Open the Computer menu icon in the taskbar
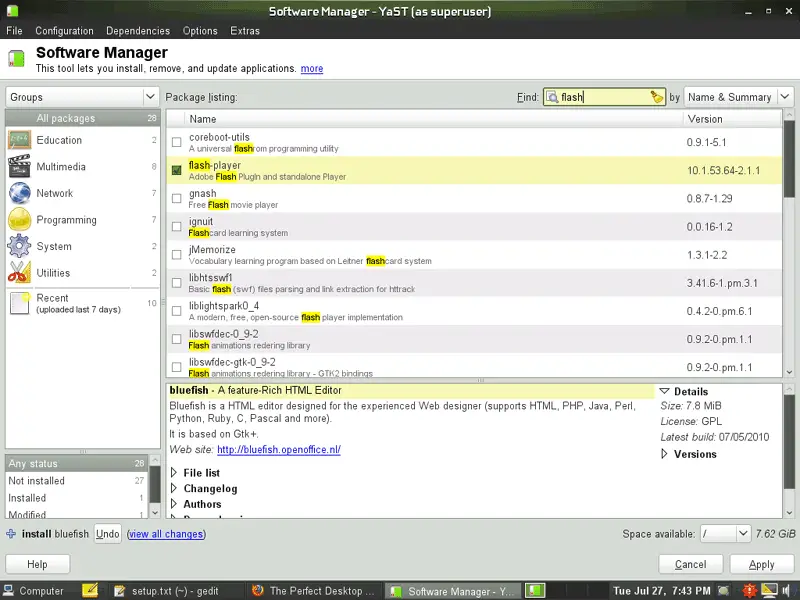Image resolution: width=800 pixels, height=600 pixels. click(9, 591)
